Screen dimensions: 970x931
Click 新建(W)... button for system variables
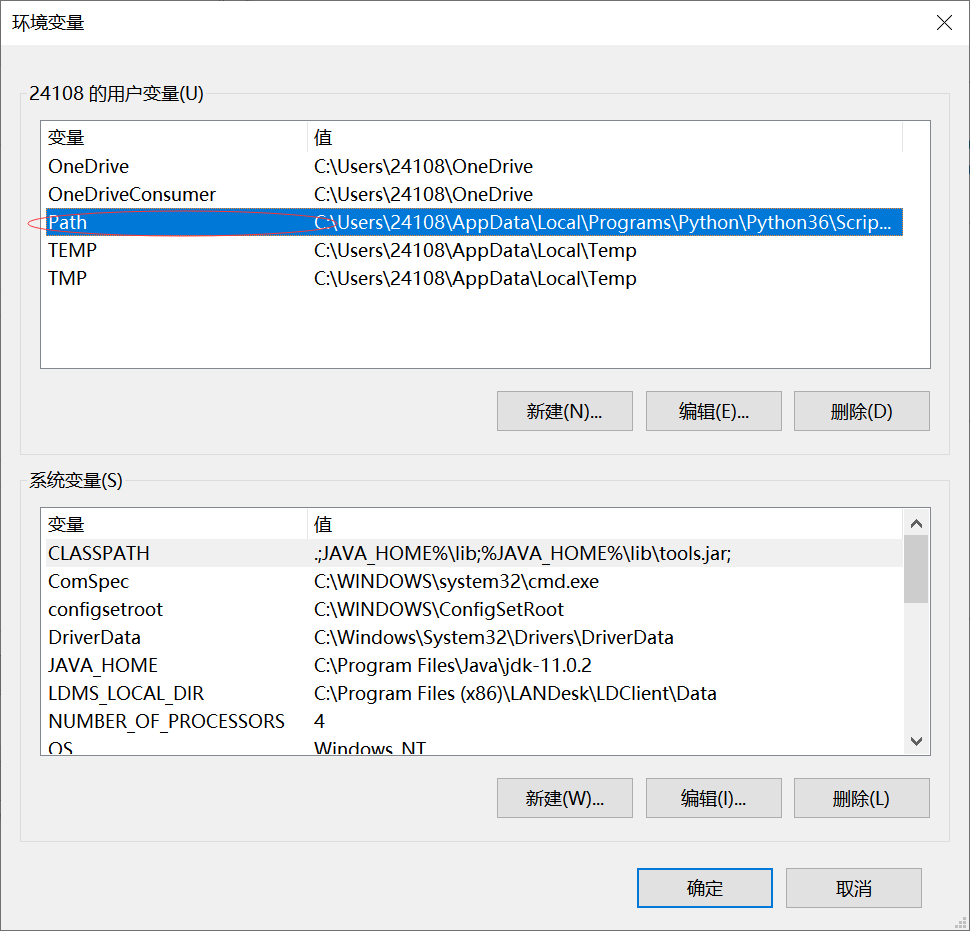564,798
